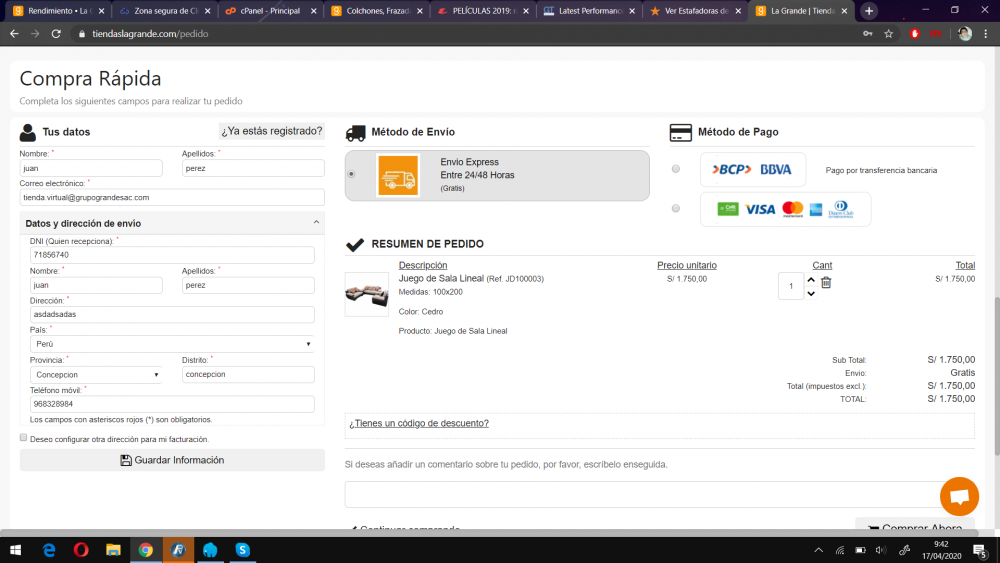Open File Explorer from taskbar
Image resolution: width=1000 pixels, height=563 pixels.
114,550
